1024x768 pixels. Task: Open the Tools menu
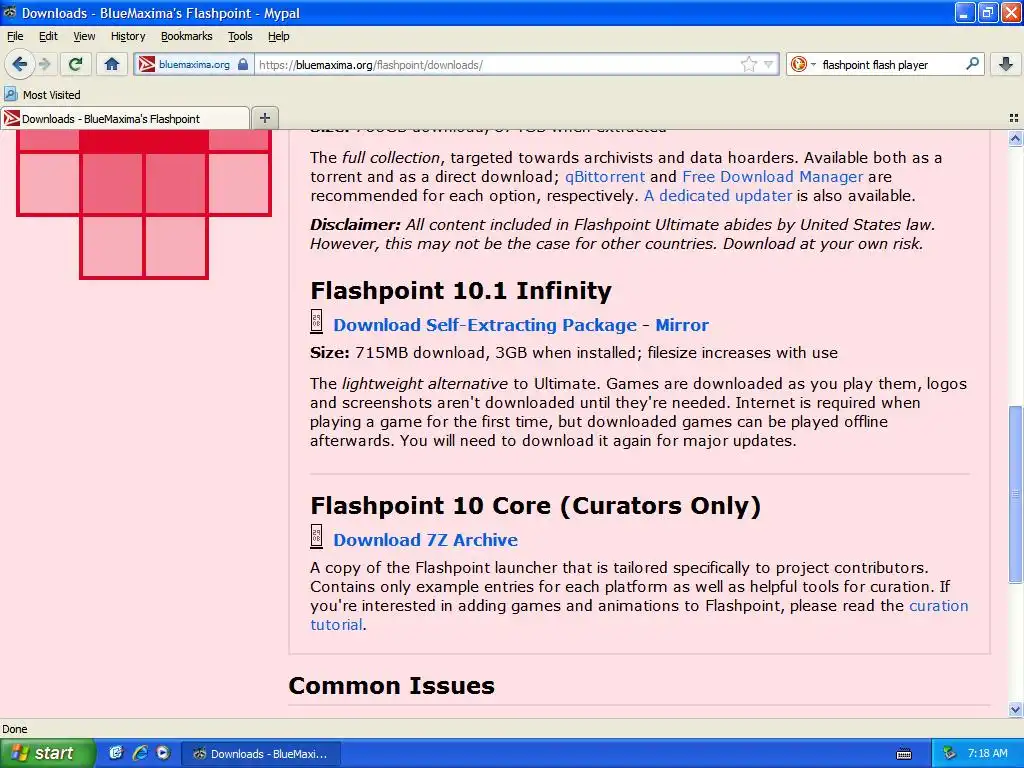(240, 36)
